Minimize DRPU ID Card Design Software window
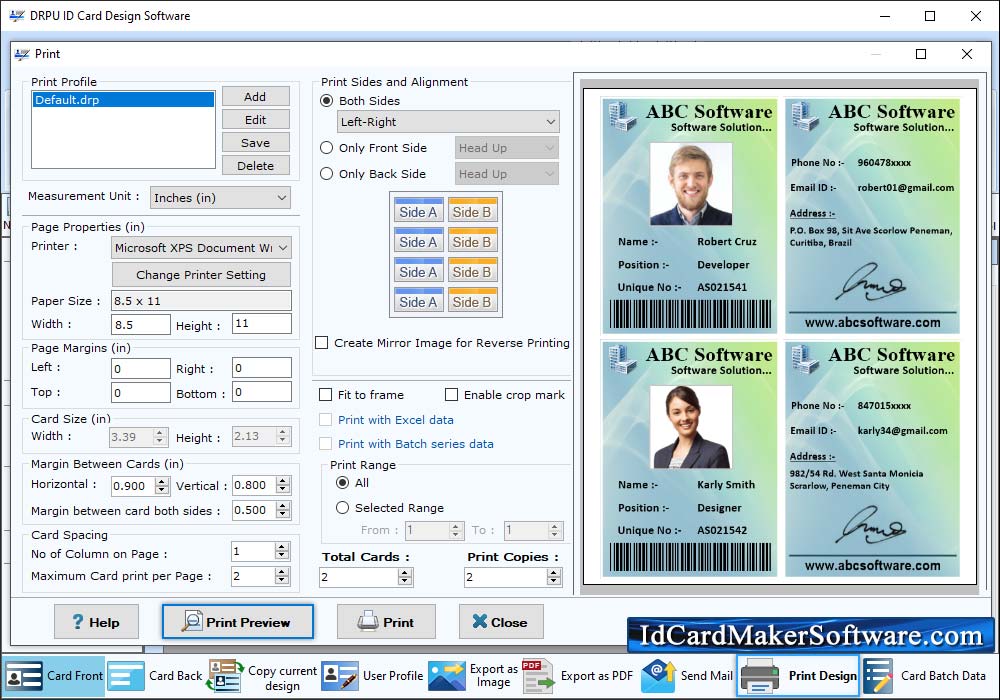 [x=885, y=16]
